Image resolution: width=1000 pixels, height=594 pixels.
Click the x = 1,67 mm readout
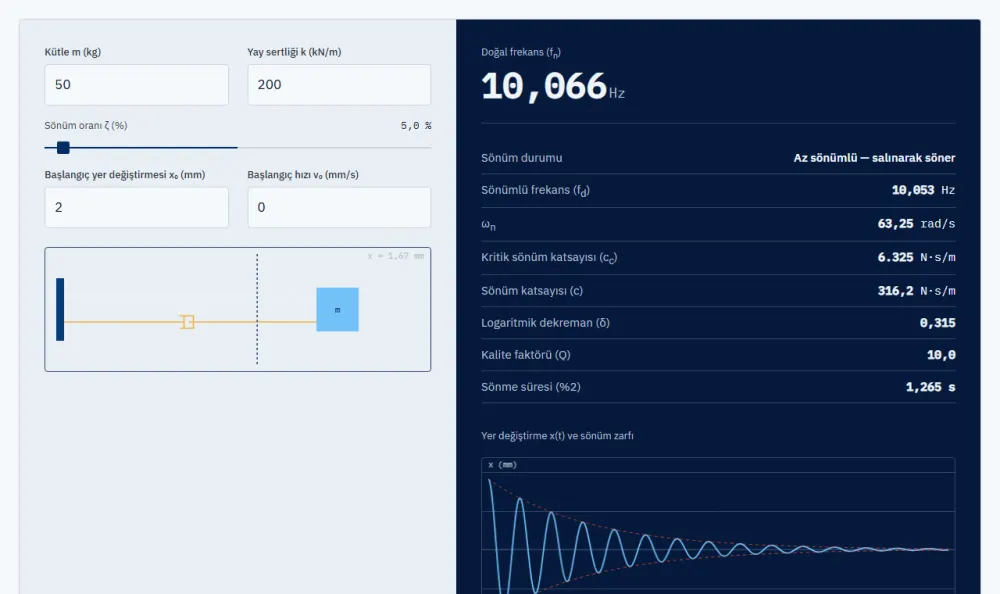point(395,256)
